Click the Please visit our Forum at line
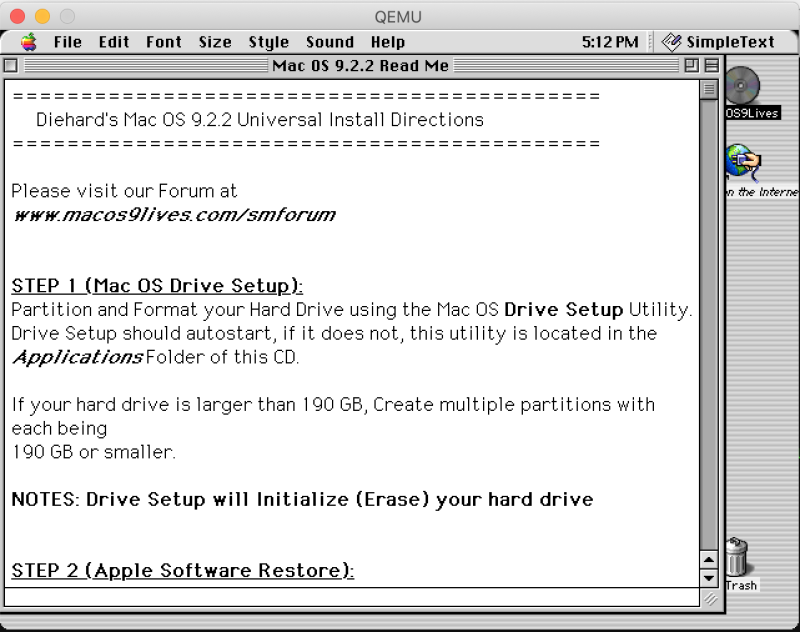 click(x=124, y=191)
